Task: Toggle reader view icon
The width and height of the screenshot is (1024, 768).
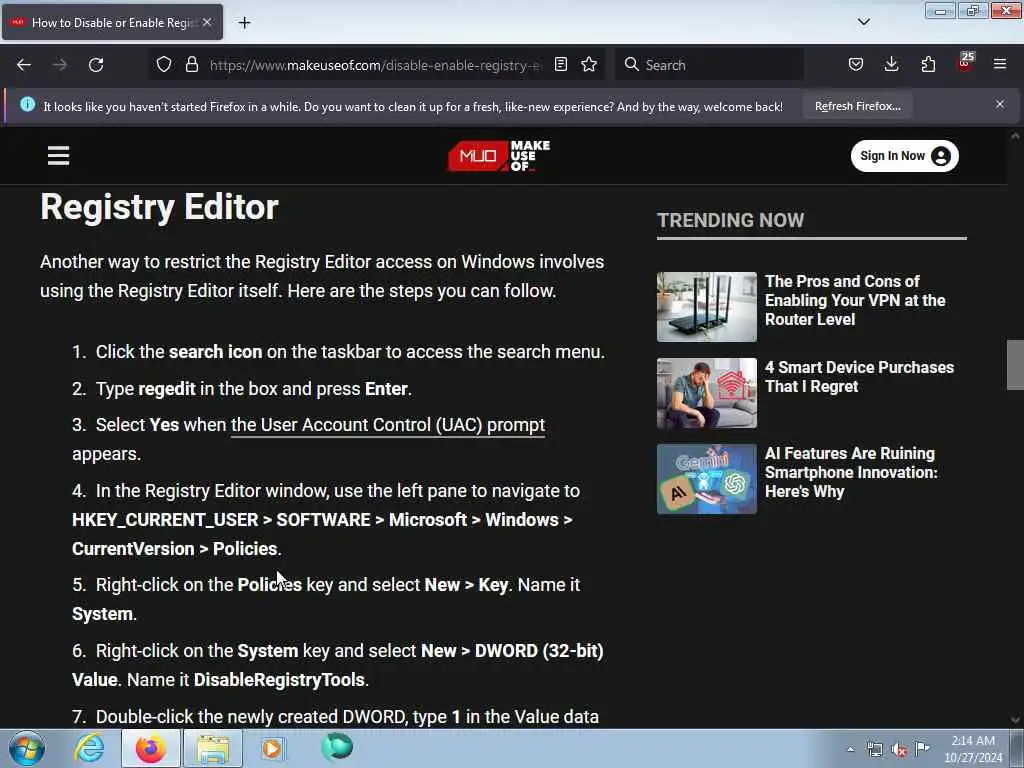Action: pyautogui.click(x=560, y=65)
